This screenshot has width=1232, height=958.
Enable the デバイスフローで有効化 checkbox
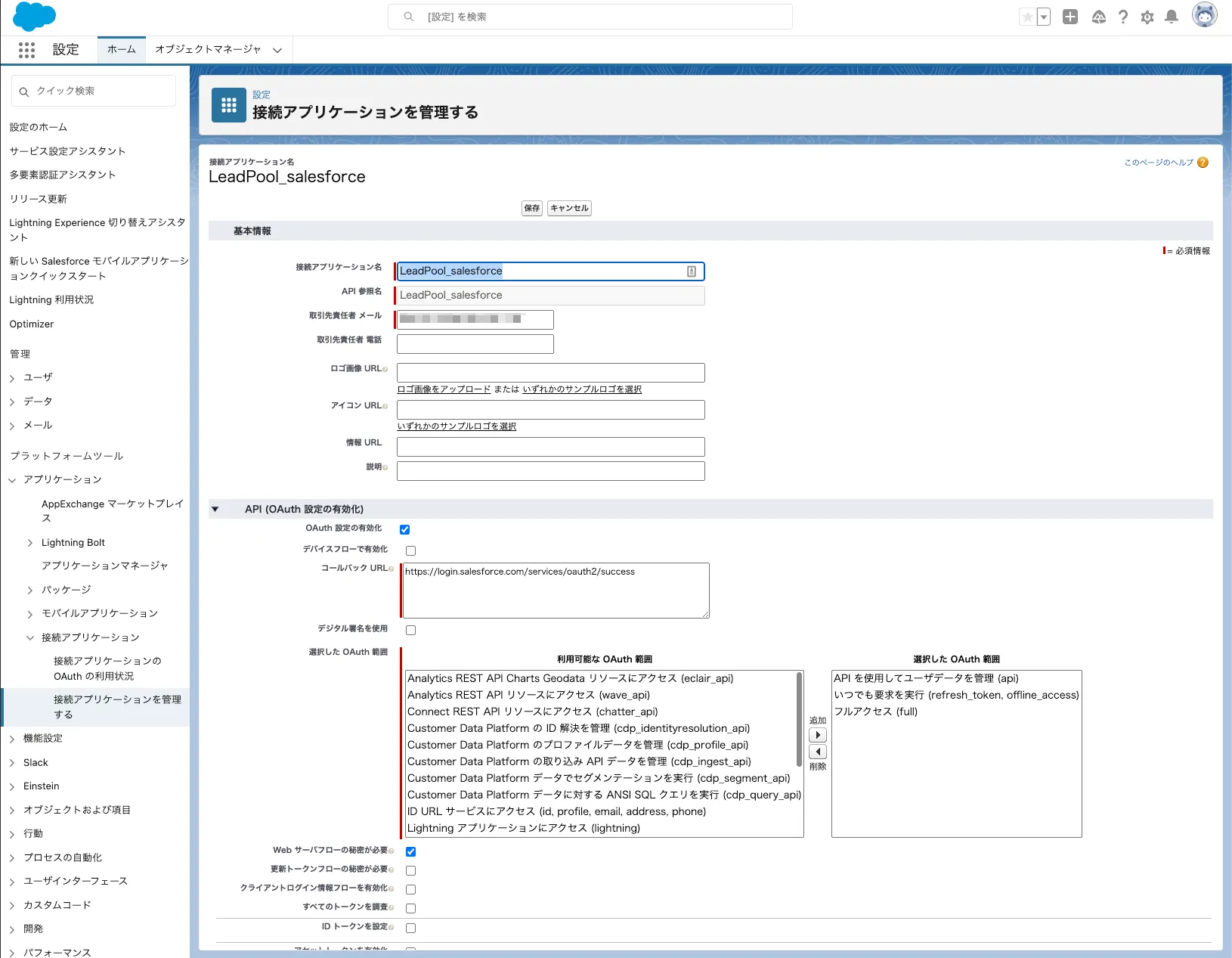tap(411, 550)
